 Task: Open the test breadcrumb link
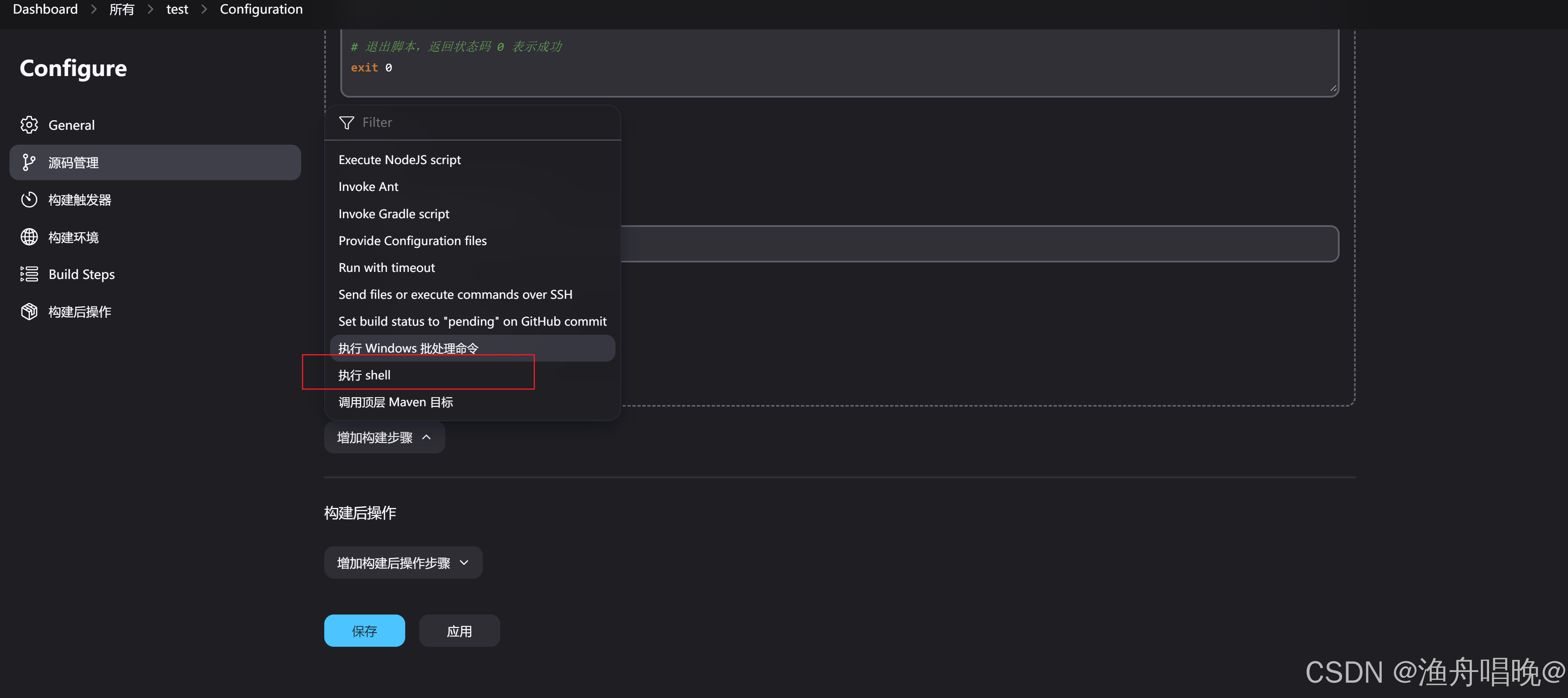tap(177, 9)
